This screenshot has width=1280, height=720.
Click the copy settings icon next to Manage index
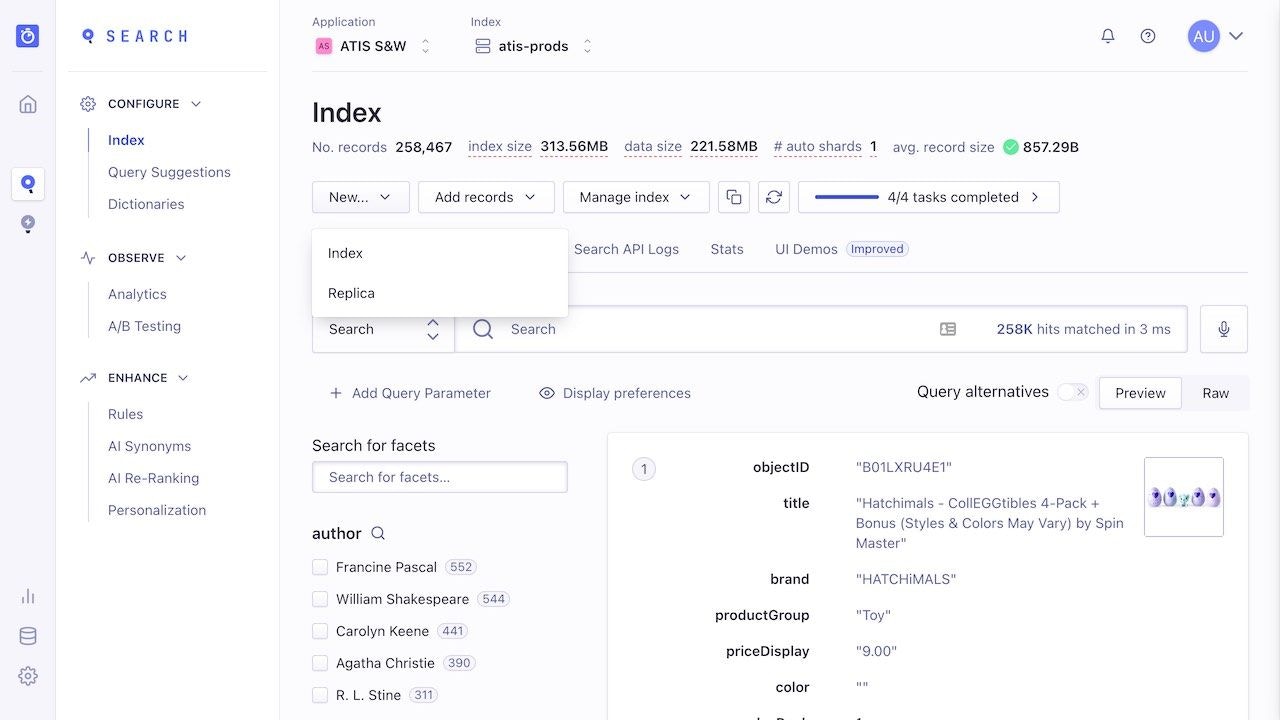click(x=734, y=197)
